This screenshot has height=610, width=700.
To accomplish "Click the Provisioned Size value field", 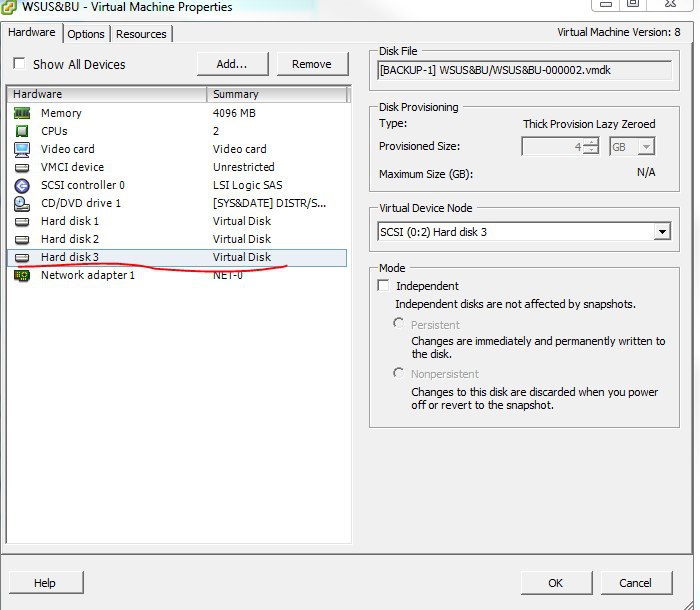I will (553, 146).
